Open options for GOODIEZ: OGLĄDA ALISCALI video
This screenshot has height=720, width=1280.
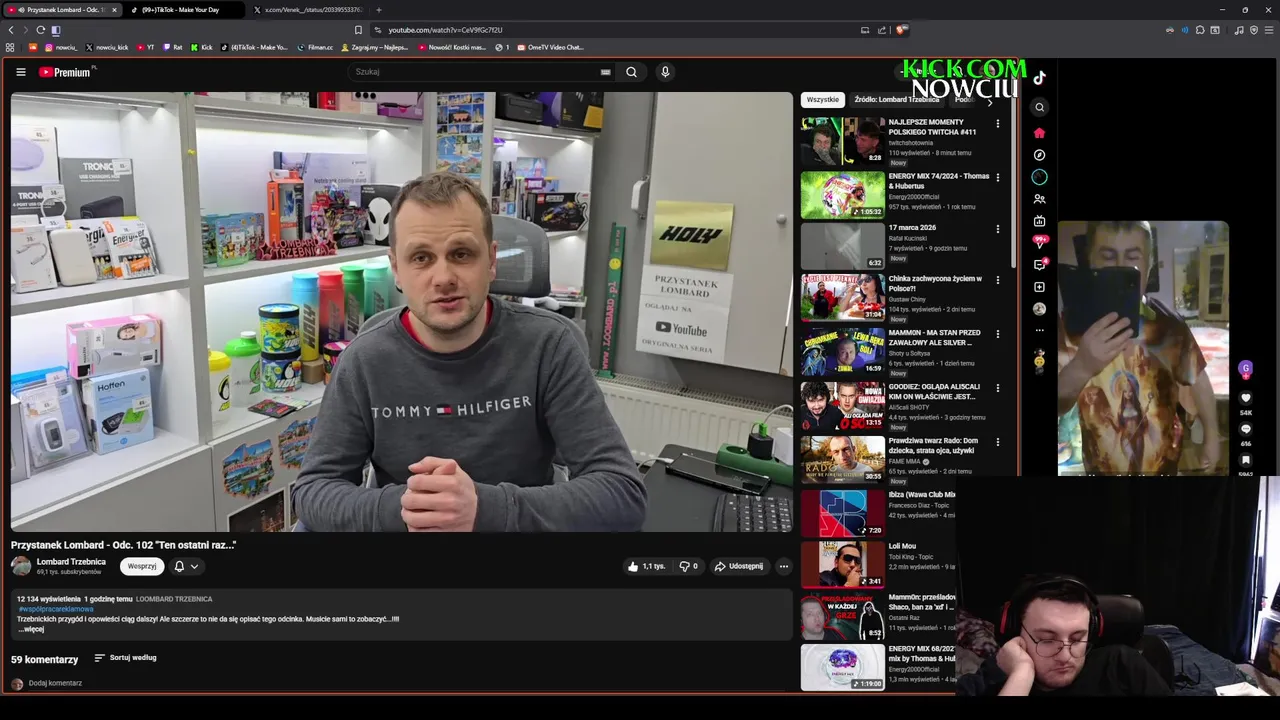pyautogui.click(x=997, y=388)
